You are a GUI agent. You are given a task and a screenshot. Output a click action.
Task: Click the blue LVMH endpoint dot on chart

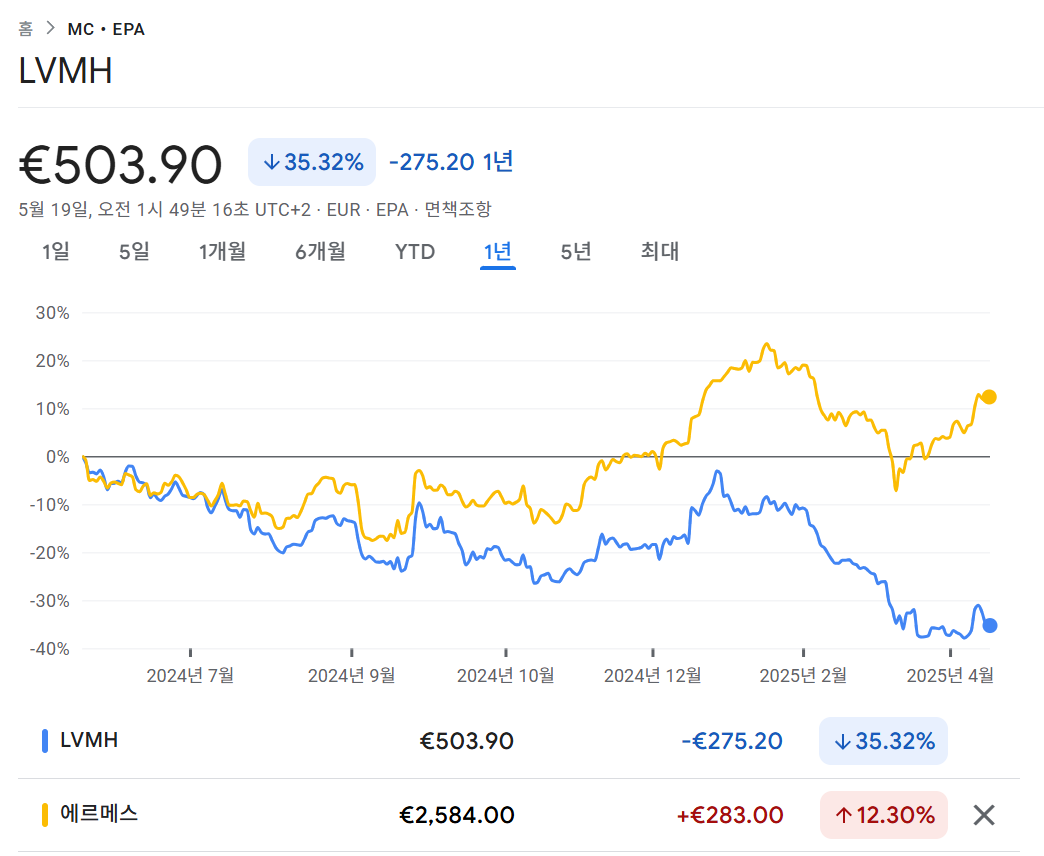990,625
